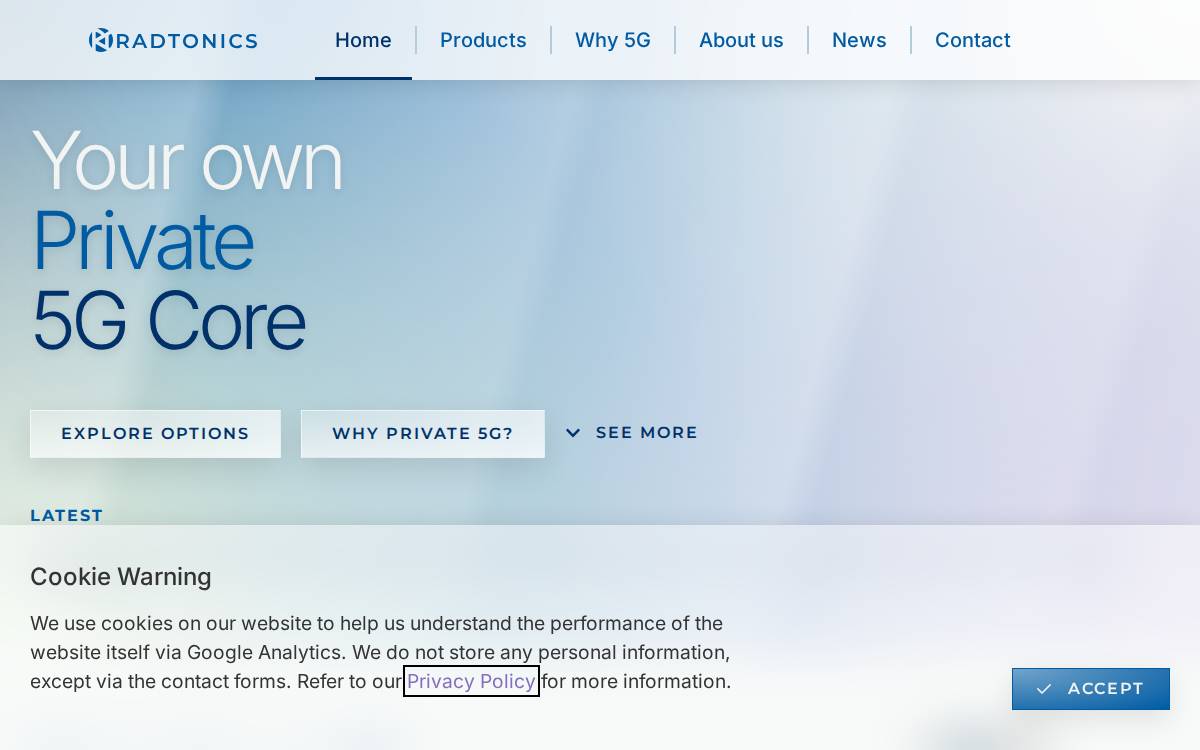Viewport: 1200px width, 750px height.
Task: Open the Contact page
Action: [973, 40]
